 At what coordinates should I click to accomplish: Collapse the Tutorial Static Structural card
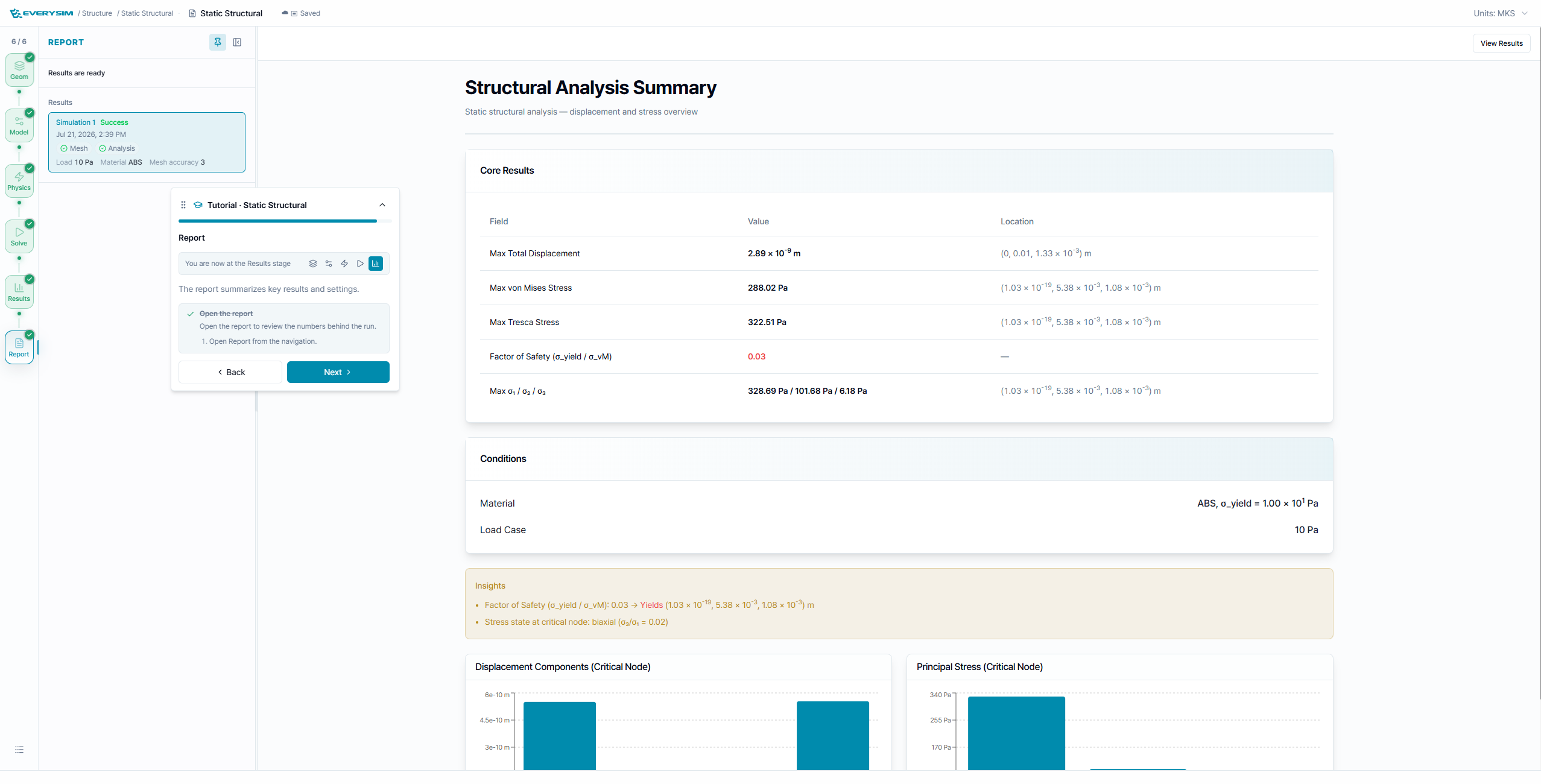click(382, 205)
